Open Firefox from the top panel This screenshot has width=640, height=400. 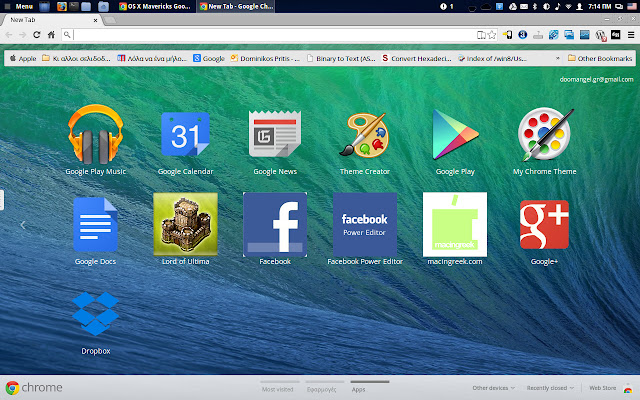62,6
